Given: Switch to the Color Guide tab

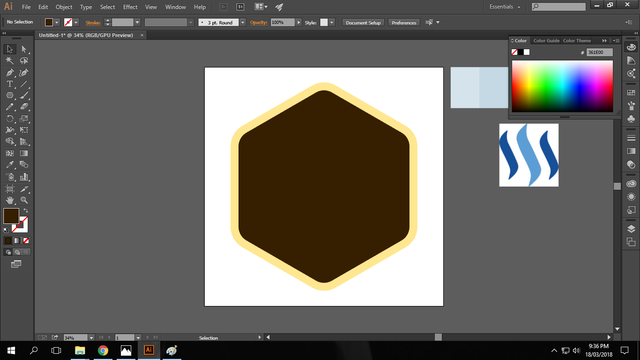Looking at the screenshot, I should point(546,40).
